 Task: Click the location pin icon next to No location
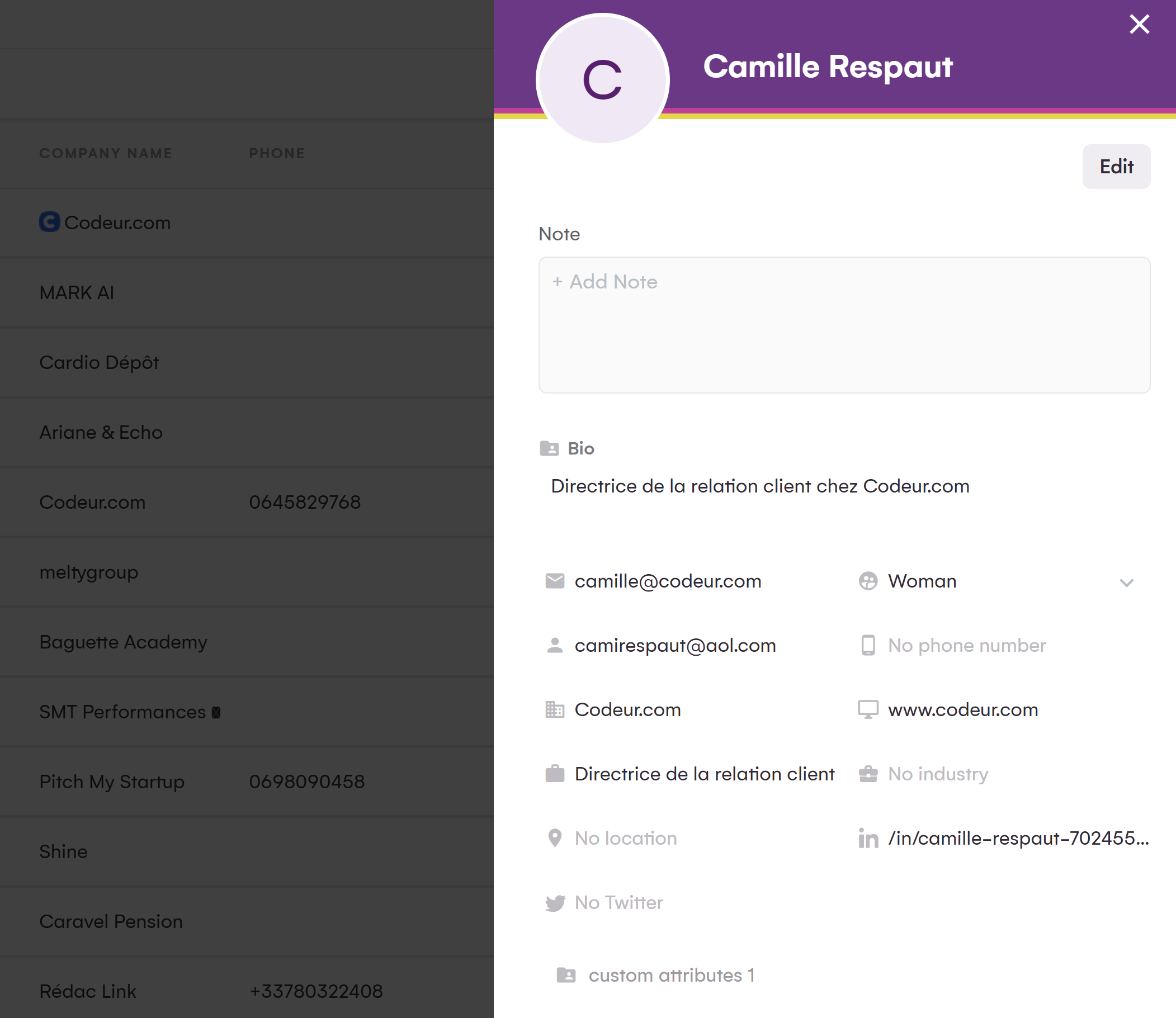(x=554, y=837)
